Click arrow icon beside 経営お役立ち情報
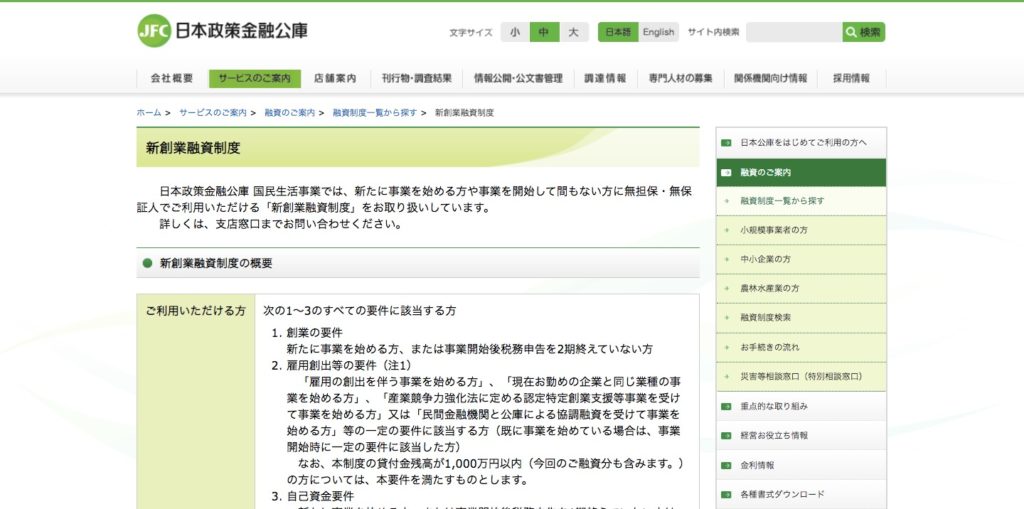The image size is (1024, 509). click(726, 436)
